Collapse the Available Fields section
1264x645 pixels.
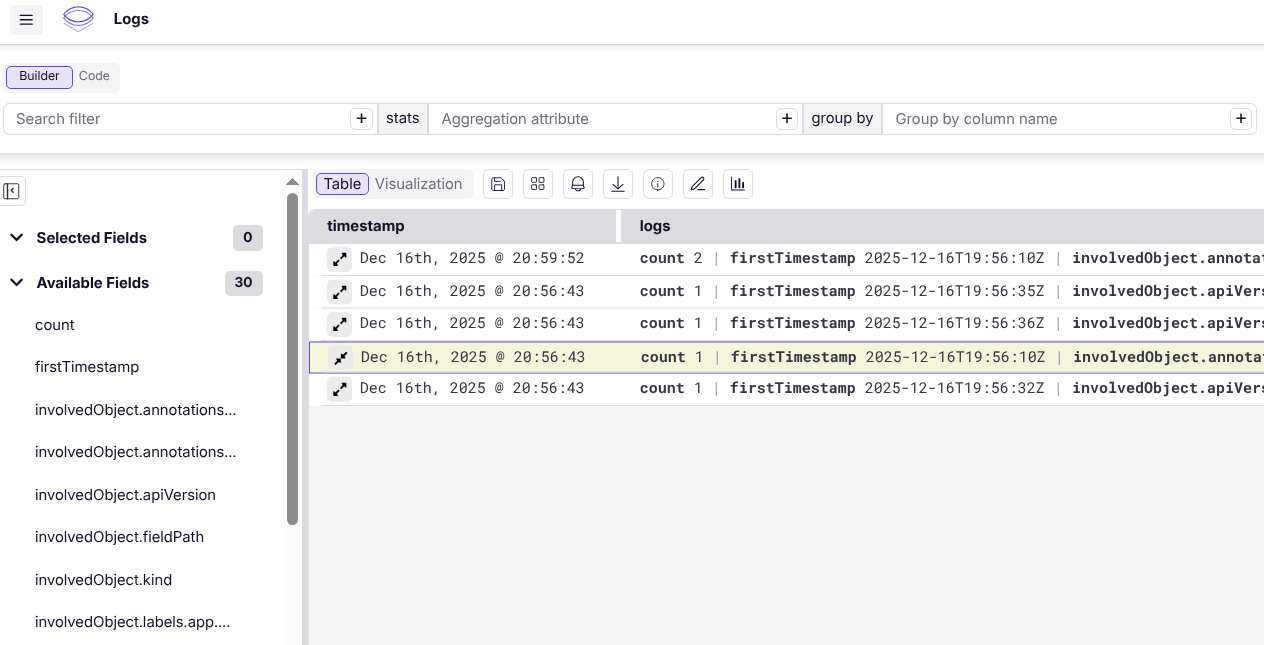[17, 283]
